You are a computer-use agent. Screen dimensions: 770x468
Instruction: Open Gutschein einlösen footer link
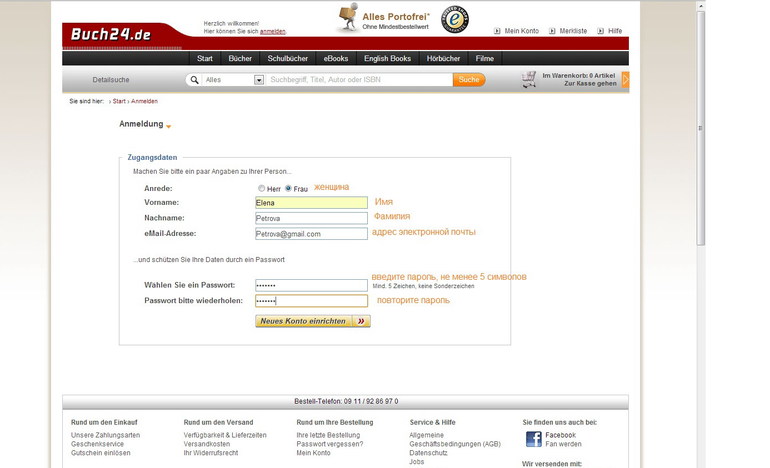pos(101,453)
